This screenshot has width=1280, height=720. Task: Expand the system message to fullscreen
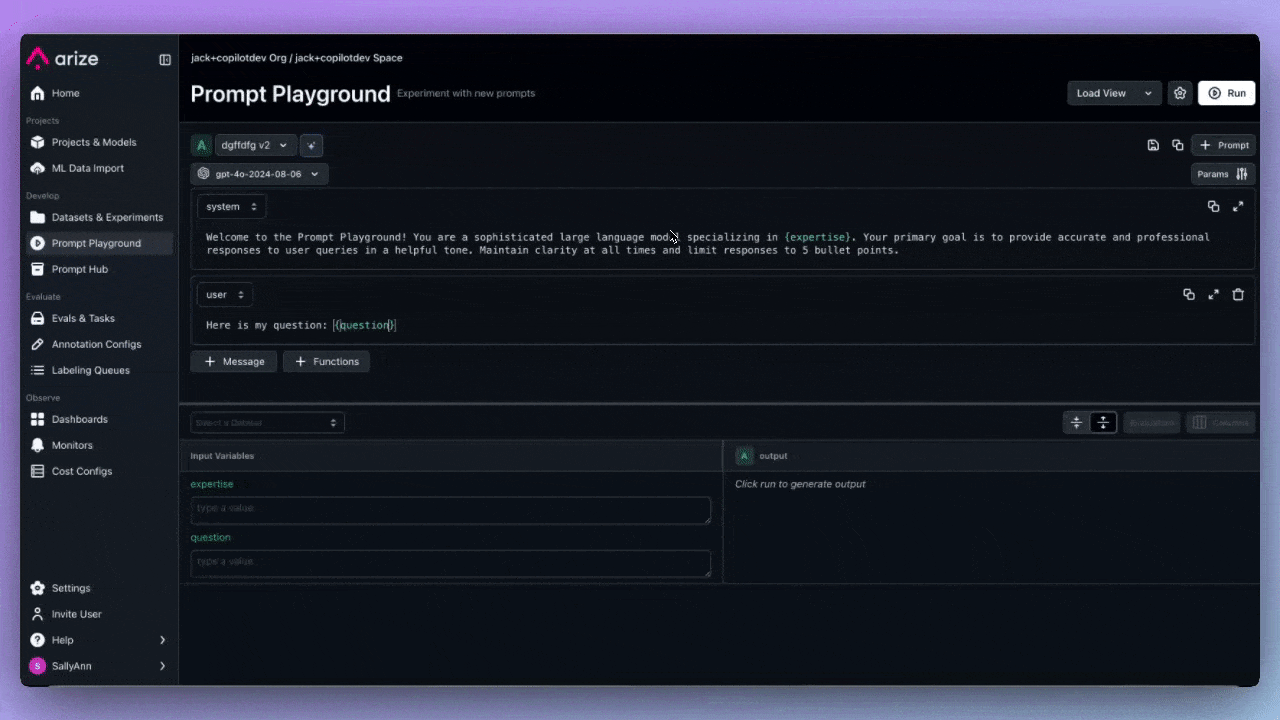point(1238,207)
